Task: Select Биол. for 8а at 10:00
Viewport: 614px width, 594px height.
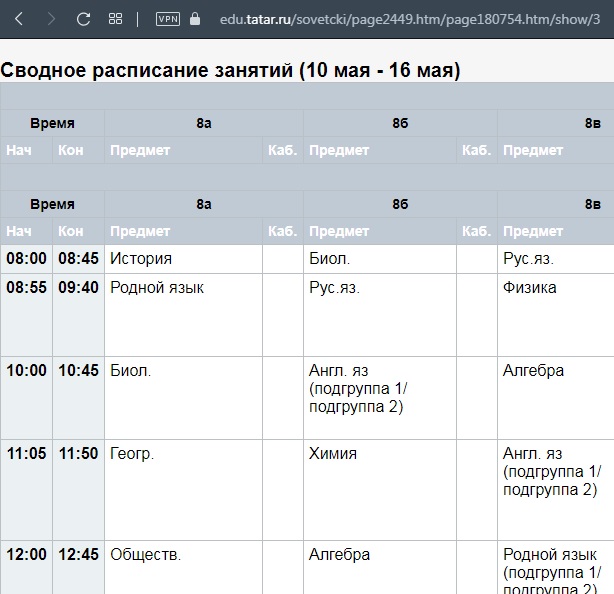Action: click(183, 398)
